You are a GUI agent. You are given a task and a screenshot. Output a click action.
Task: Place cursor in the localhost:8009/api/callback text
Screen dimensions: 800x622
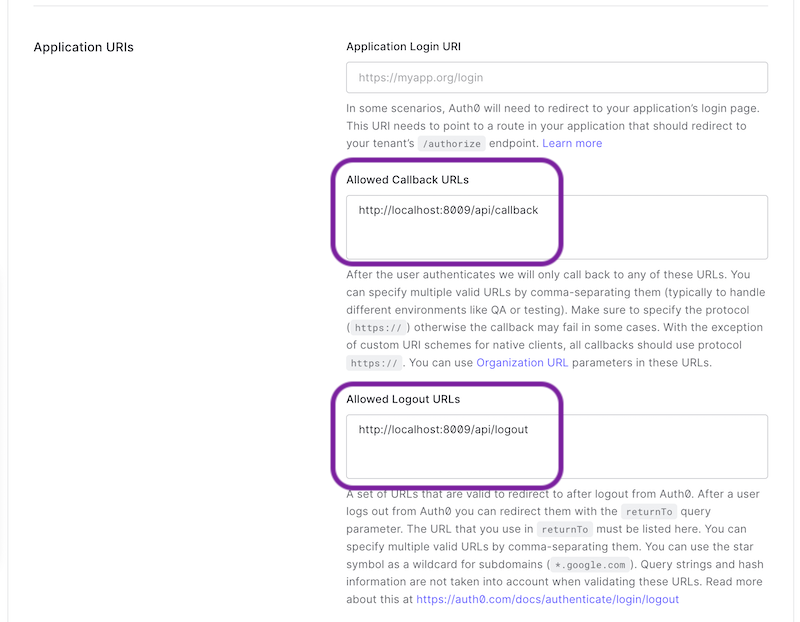click(x=448, y=210)
